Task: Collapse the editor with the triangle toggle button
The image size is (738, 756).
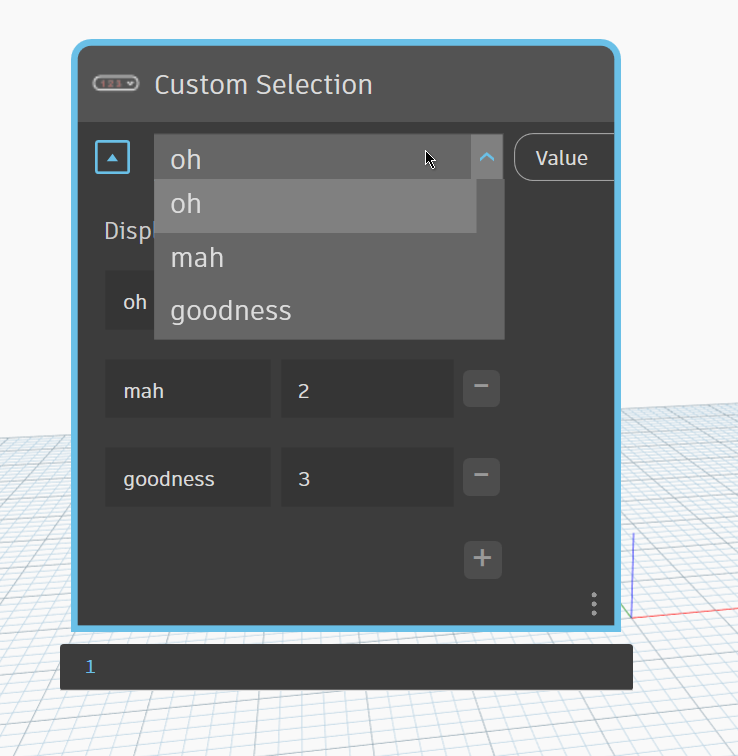Action: (112, 157)
